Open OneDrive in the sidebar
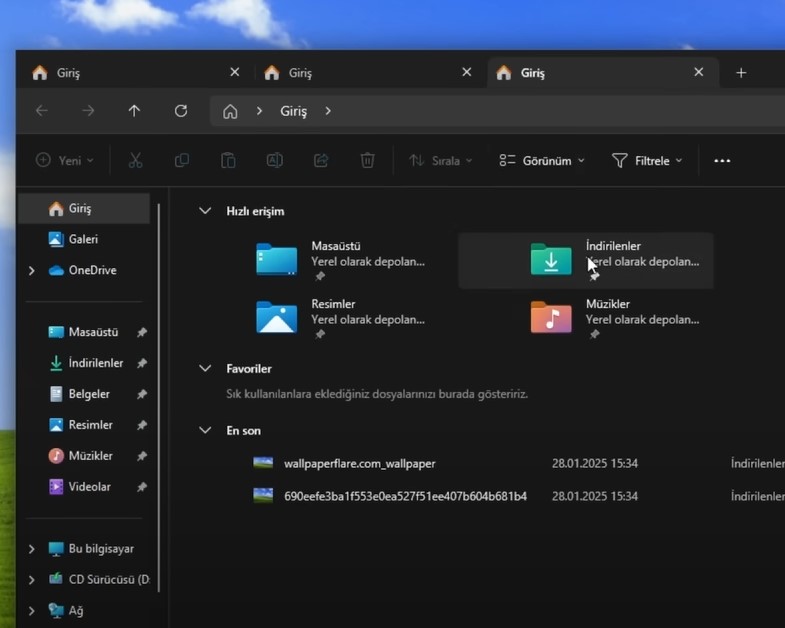This screenshot has height=628, width=785. pyautogui.click(x=83, y=270)
